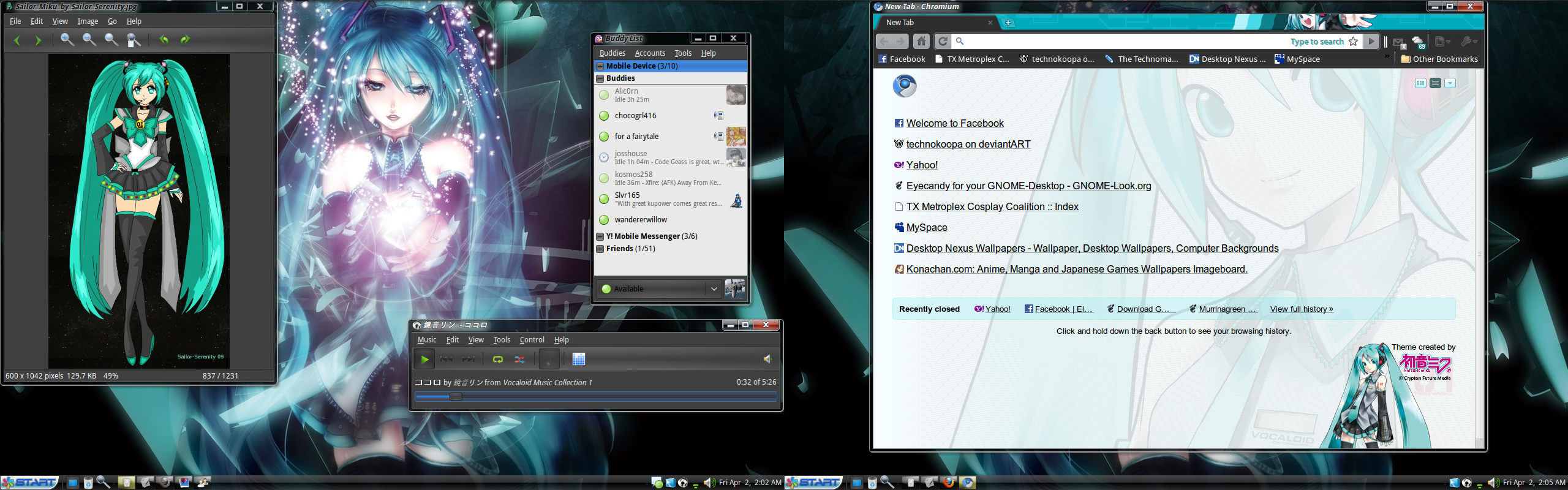Expand the Friends buddy group

tap(600, 249)
